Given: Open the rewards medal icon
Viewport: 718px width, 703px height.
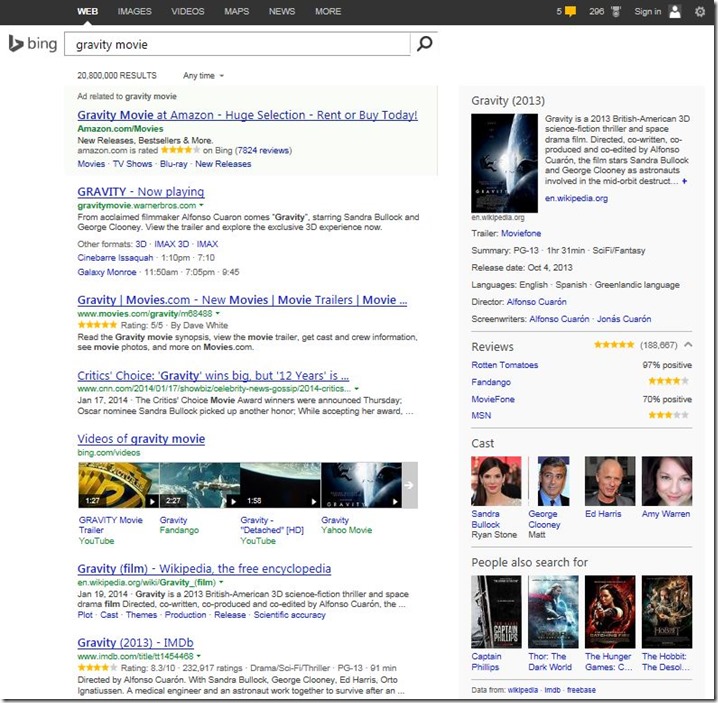Looking at the screenshot, I should (x=616, y=11).
